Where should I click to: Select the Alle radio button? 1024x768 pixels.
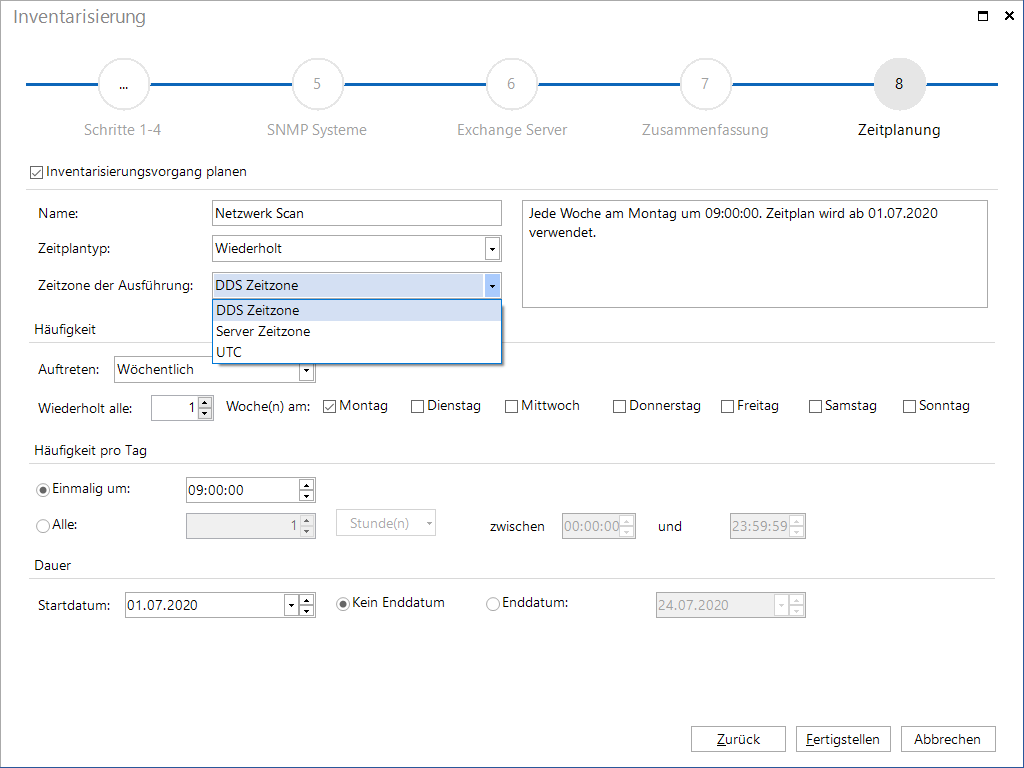tap(43, 526)
